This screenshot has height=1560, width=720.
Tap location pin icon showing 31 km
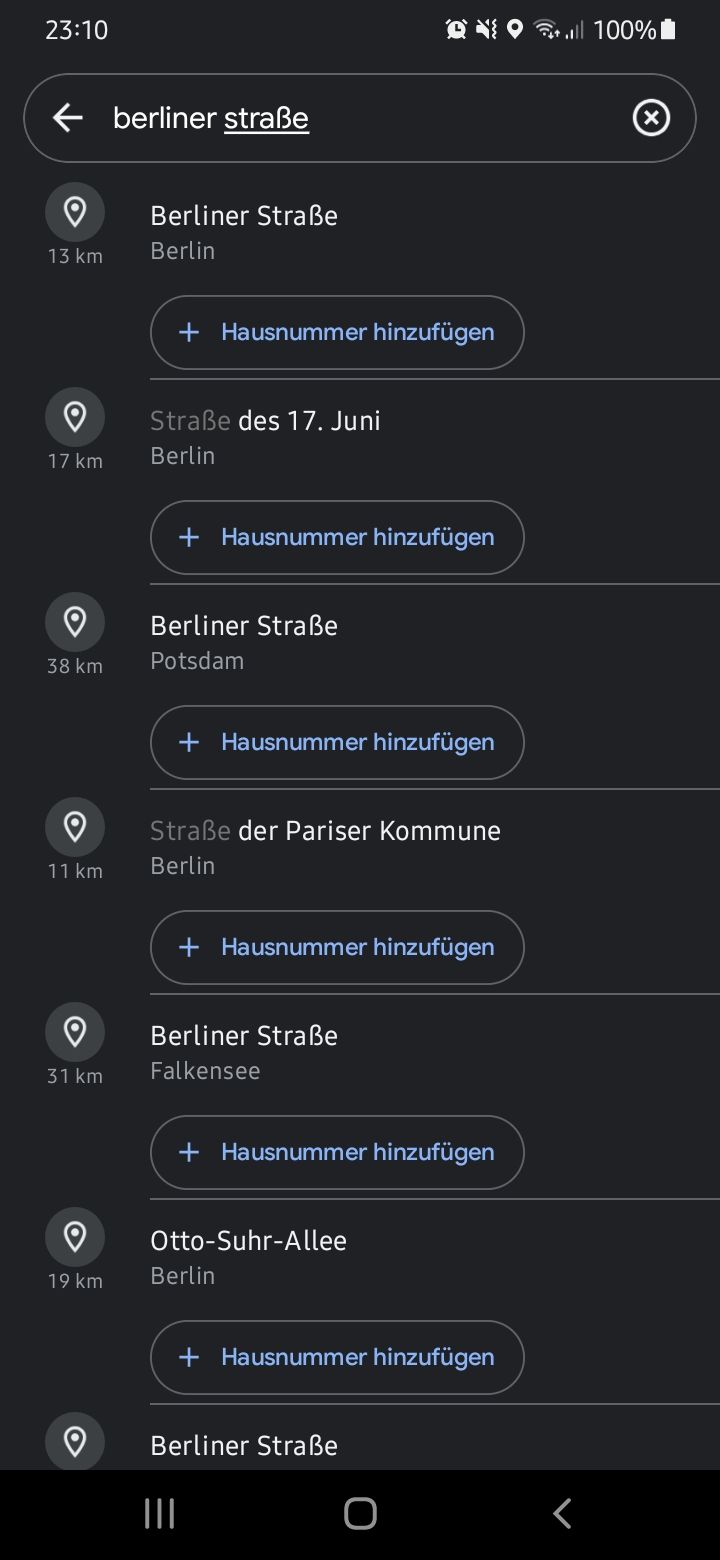[x=75, y=1032]
